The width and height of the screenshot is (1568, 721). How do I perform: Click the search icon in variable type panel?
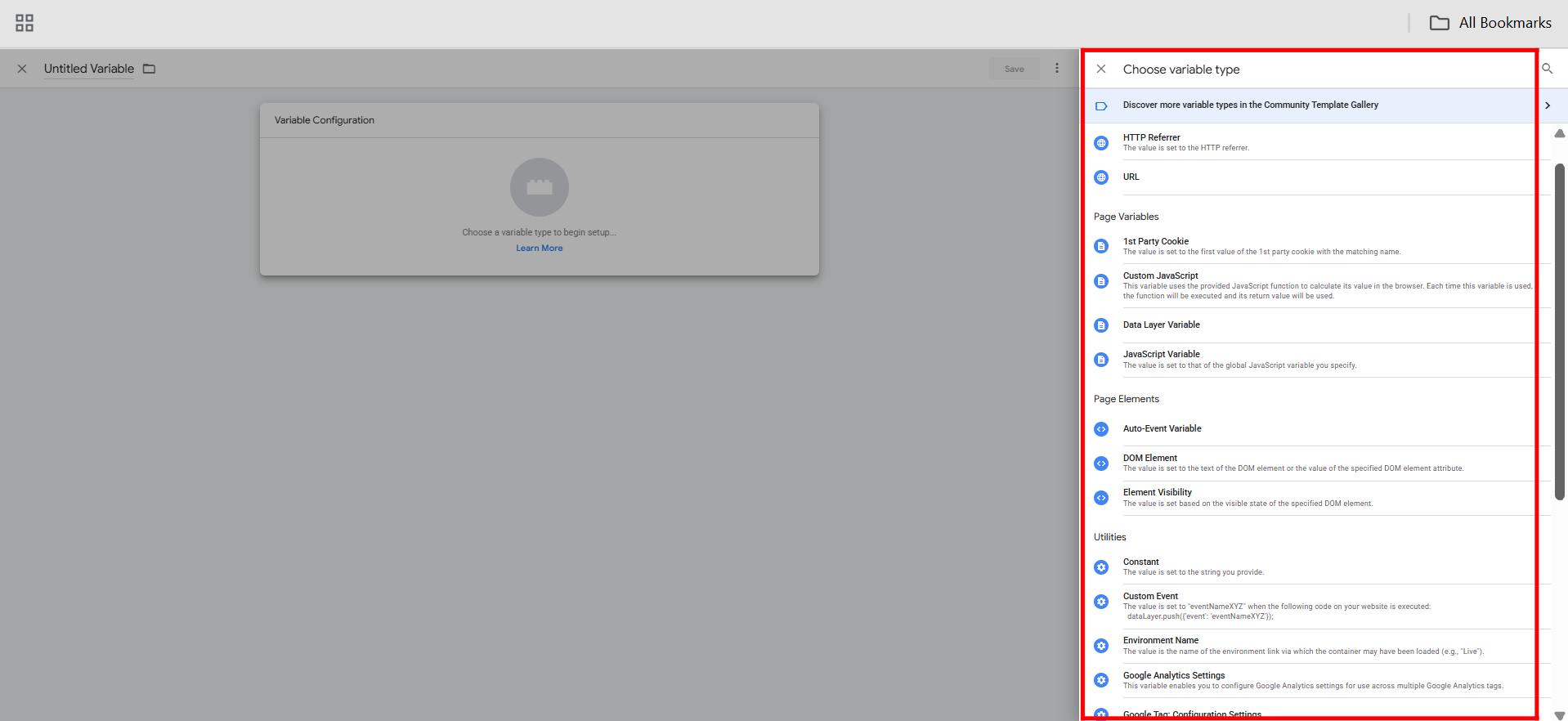point(1548,69)
